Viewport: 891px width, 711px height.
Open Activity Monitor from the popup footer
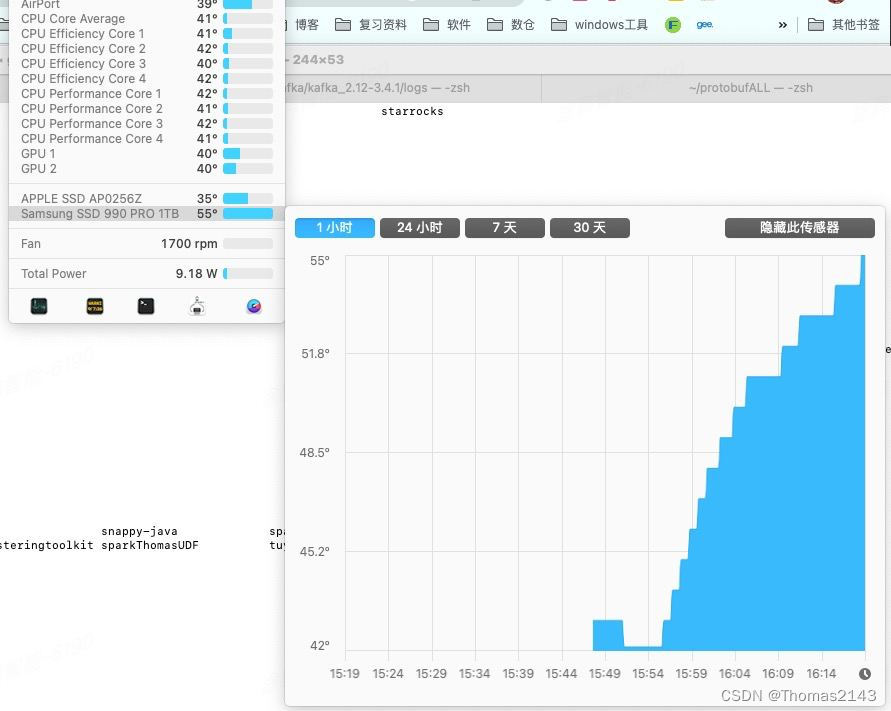pyautogui.click(x=39, y=306)
